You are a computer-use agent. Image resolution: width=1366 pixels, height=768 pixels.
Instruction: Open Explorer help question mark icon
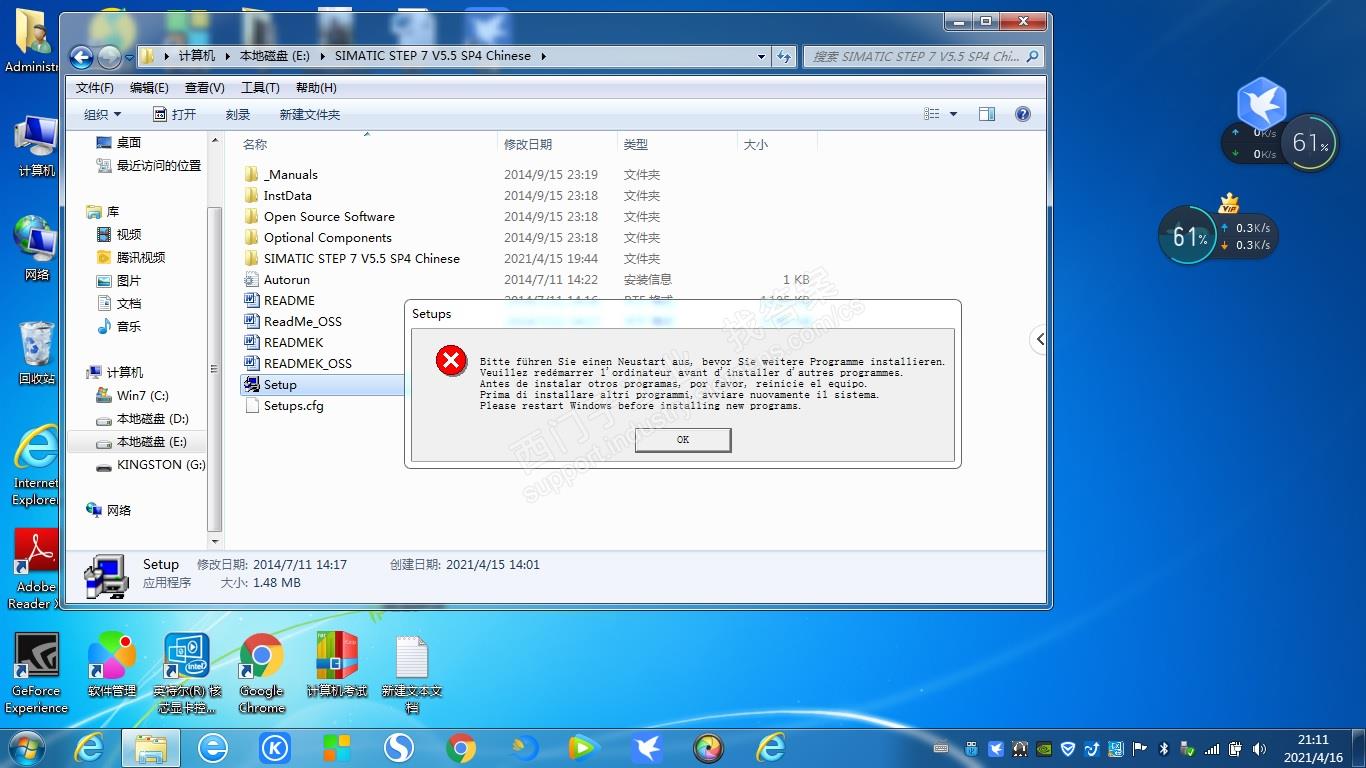pos(1023,114)
